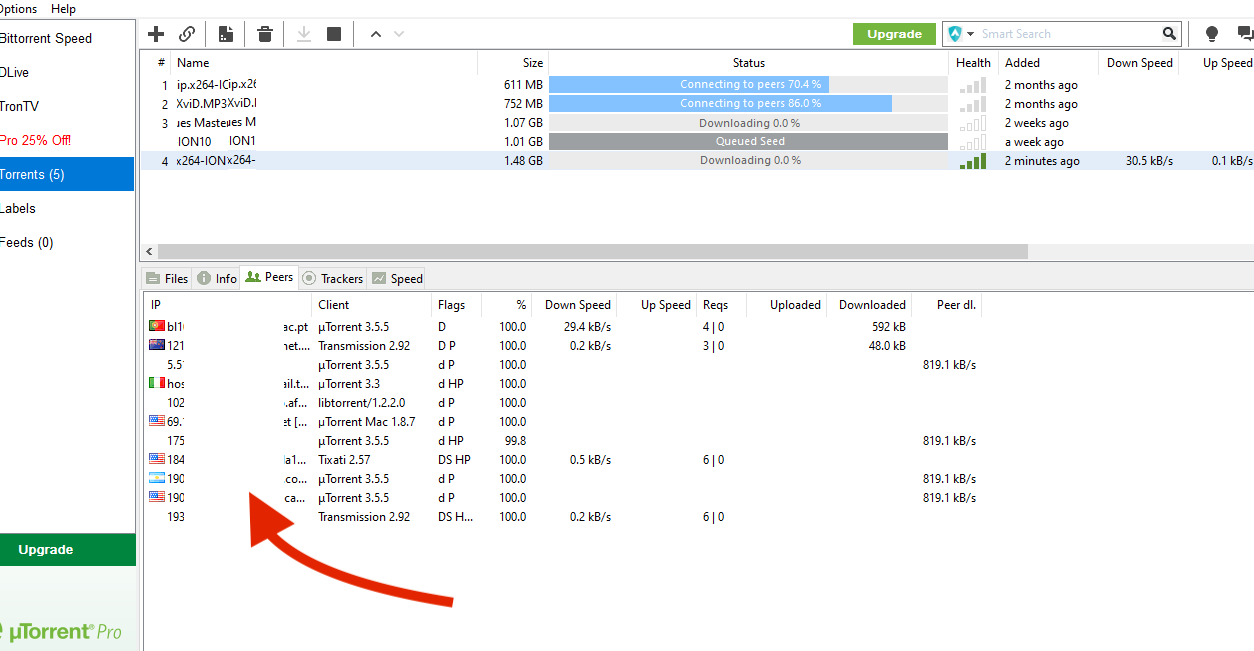Sort peers by IP column header
The height and width of the screenshot is (651, 1254).
[x=228, y=305]
